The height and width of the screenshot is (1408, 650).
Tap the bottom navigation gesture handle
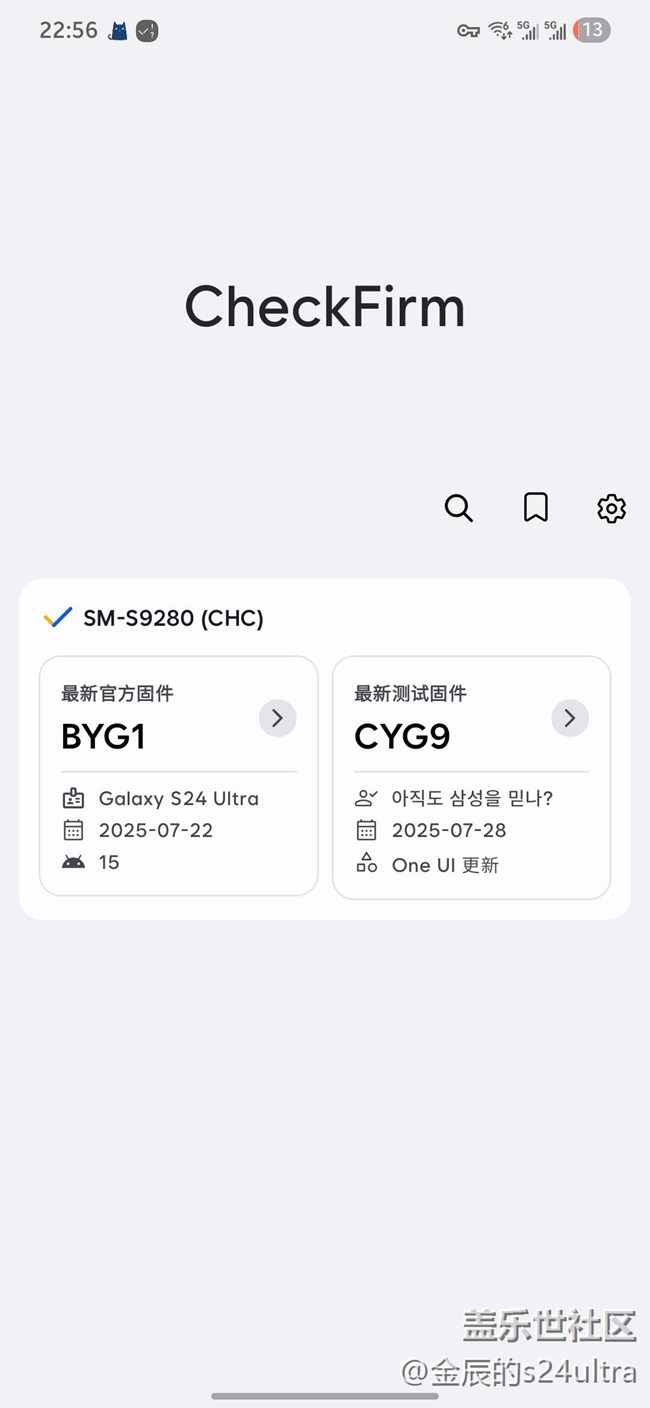(x=325, y=1395)
